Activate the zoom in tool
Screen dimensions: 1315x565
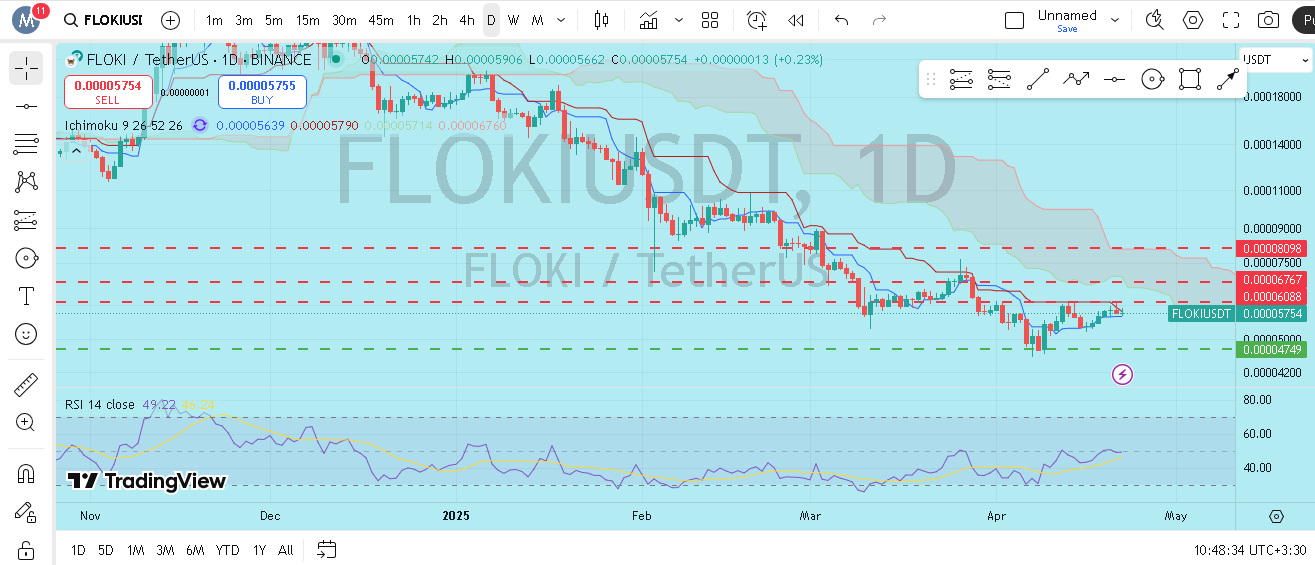click(26, 422)
